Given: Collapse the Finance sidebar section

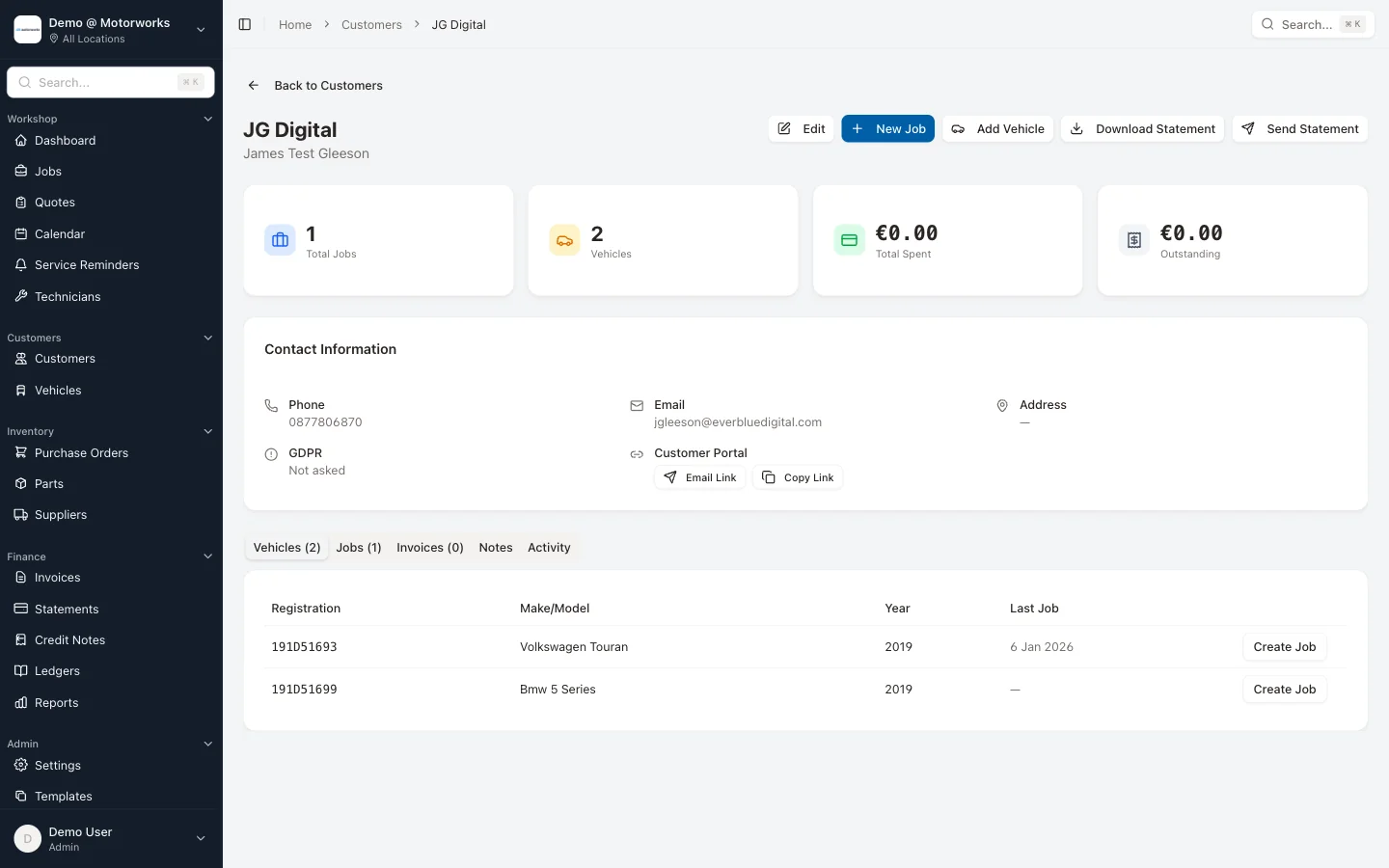Looking at the screenshot, I should [207, 556].
